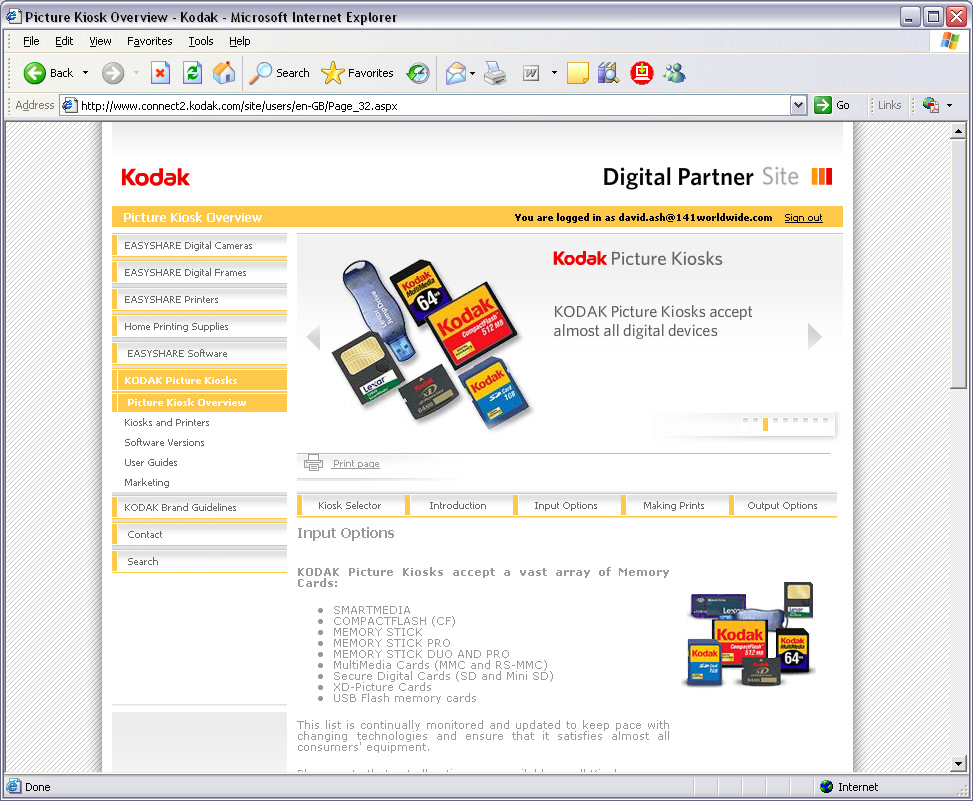Click the Internet zone globe in status bar
The width and height of the screenshot is (973, 801).
(826, 787)
